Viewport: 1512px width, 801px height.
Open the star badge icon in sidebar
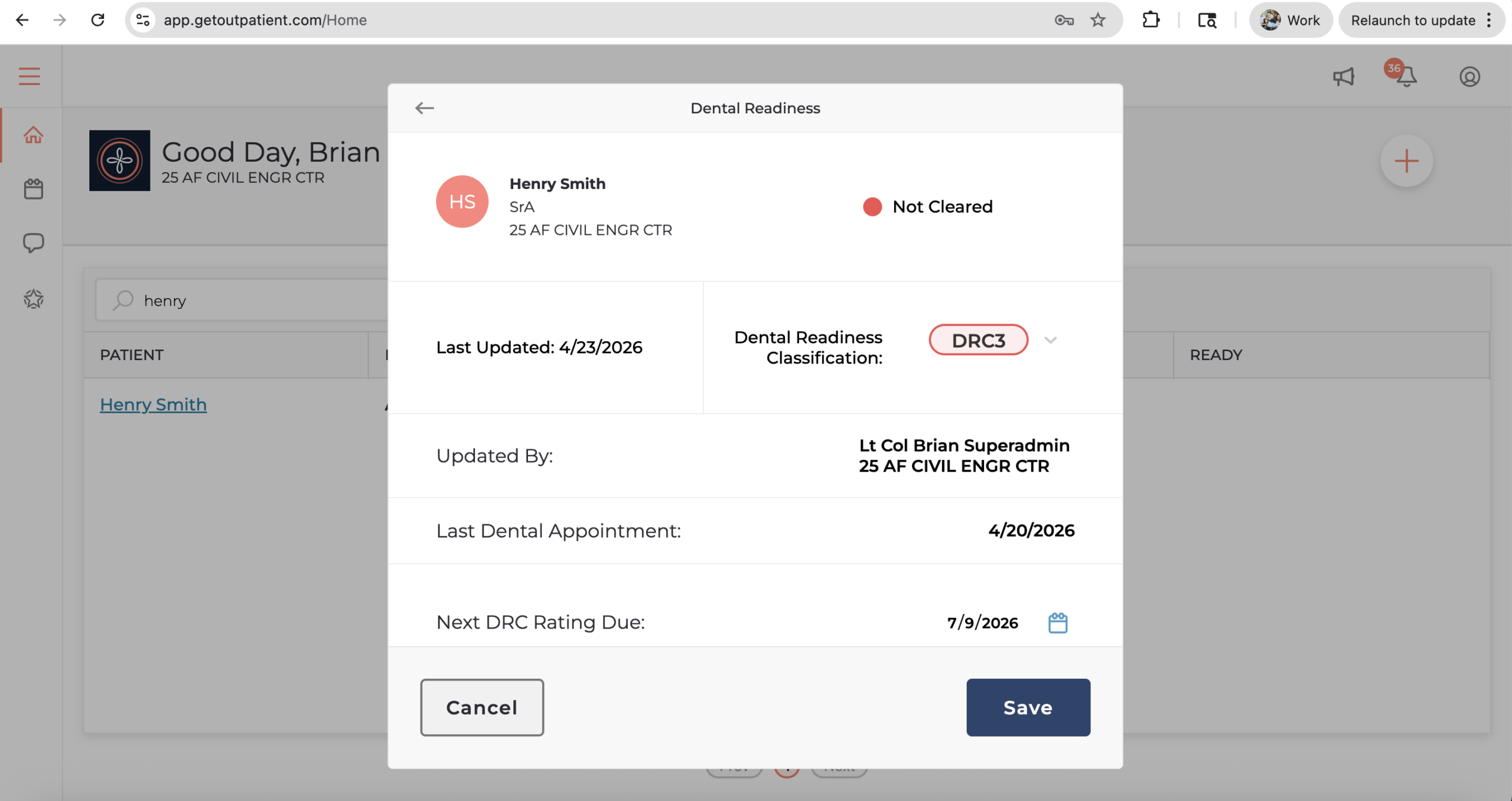coord(33,299)
